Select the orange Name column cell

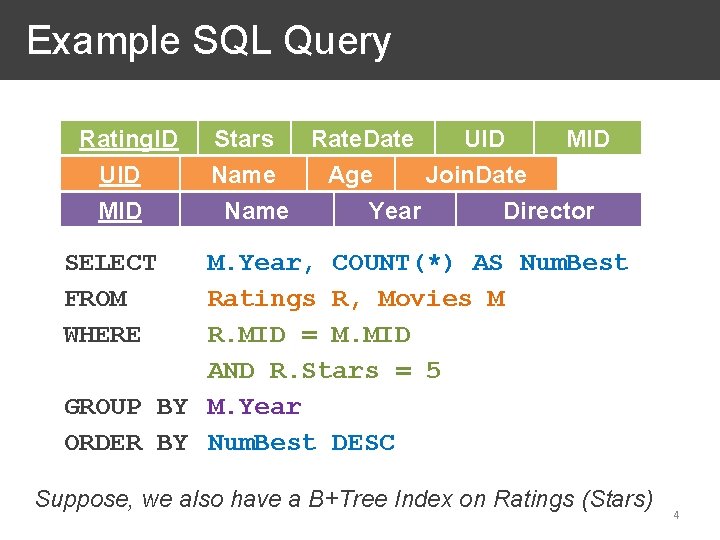pyautogui.click(x=243, y=174)
